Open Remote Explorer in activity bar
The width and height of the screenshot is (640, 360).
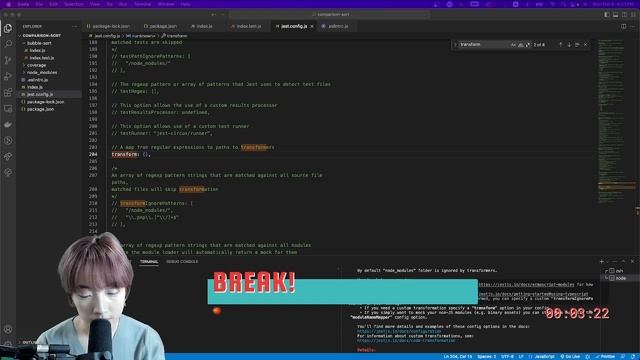[8, 109]
